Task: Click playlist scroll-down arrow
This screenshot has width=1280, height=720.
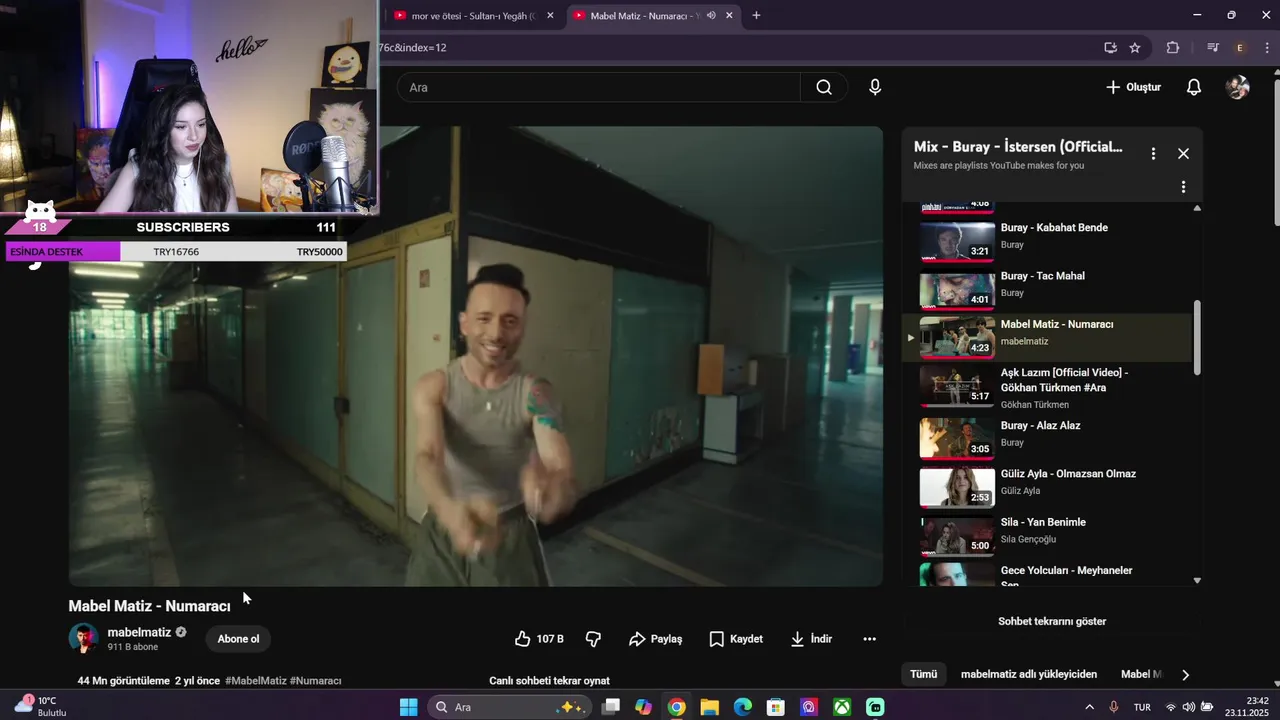Action: 1197,580
